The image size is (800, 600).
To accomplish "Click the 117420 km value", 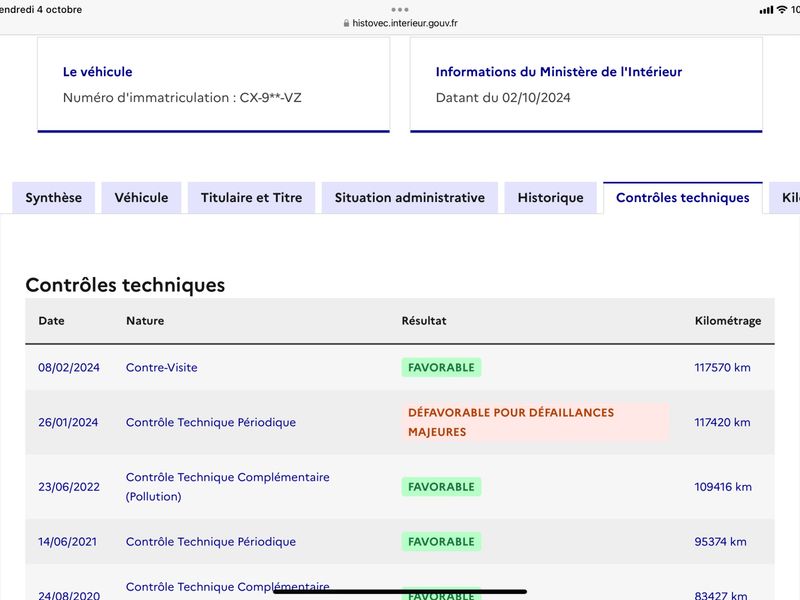I will [x=722, y=422].
